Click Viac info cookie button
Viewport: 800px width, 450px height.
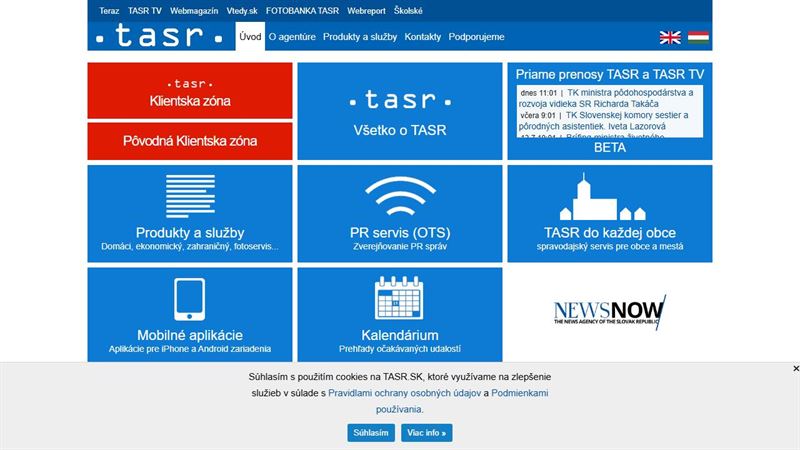click(x=427, y=433)
